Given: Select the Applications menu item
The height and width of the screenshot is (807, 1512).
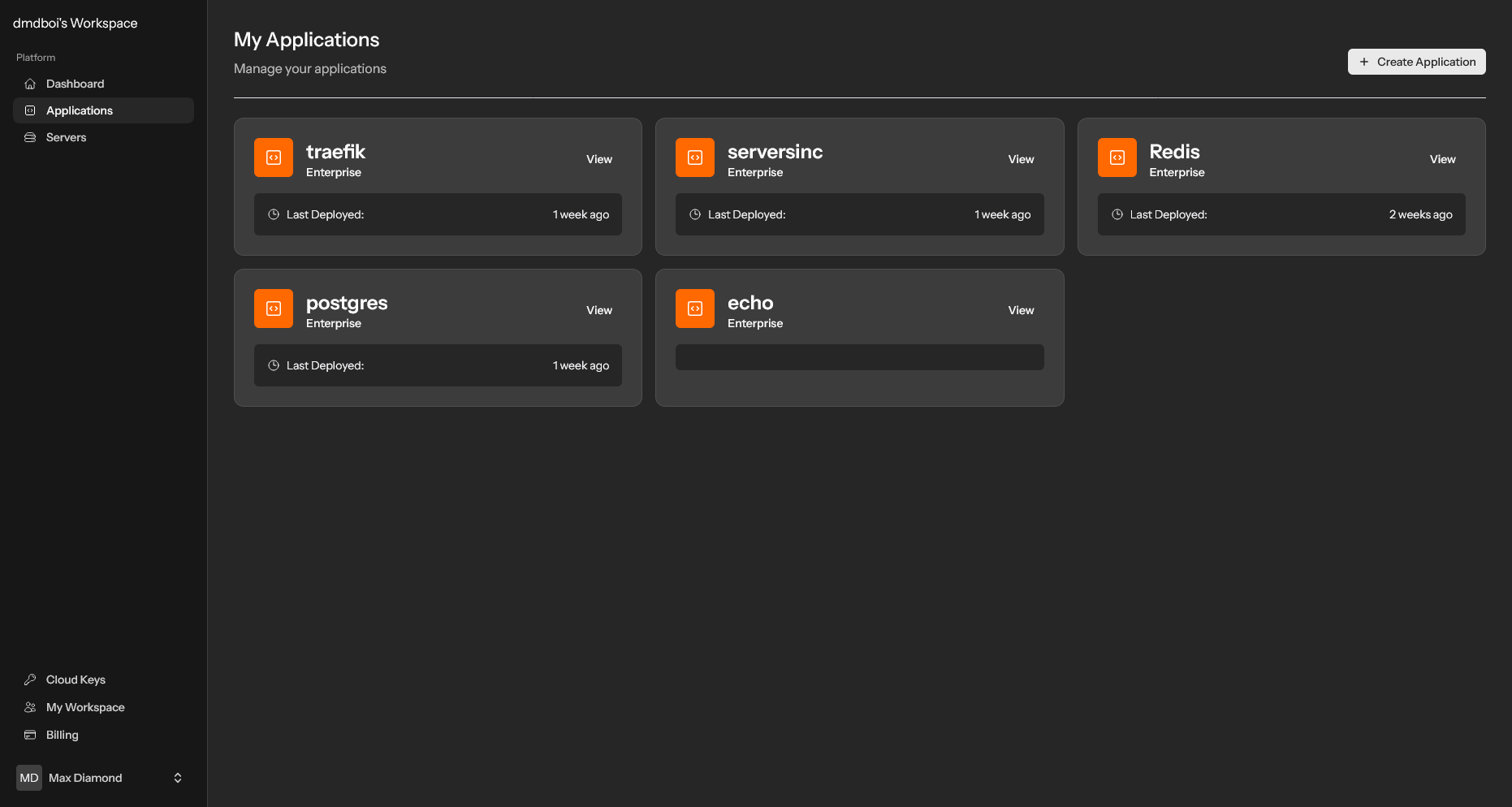Looking at the screenshot, I should coord(103,110).
